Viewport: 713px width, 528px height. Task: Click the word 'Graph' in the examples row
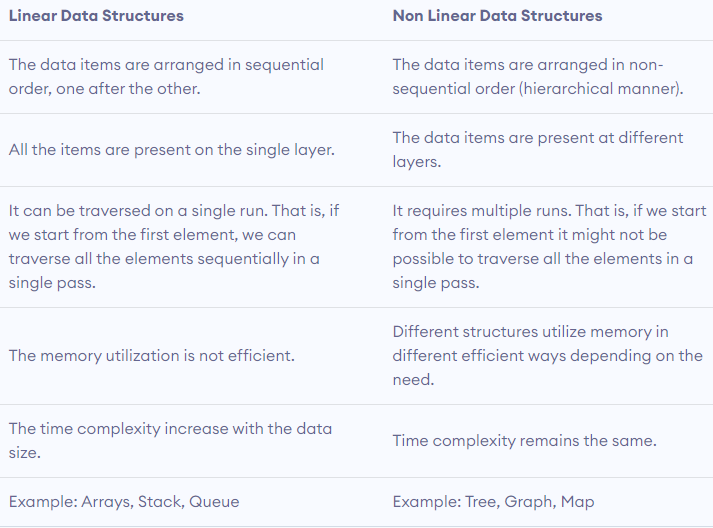pos(527,501)
